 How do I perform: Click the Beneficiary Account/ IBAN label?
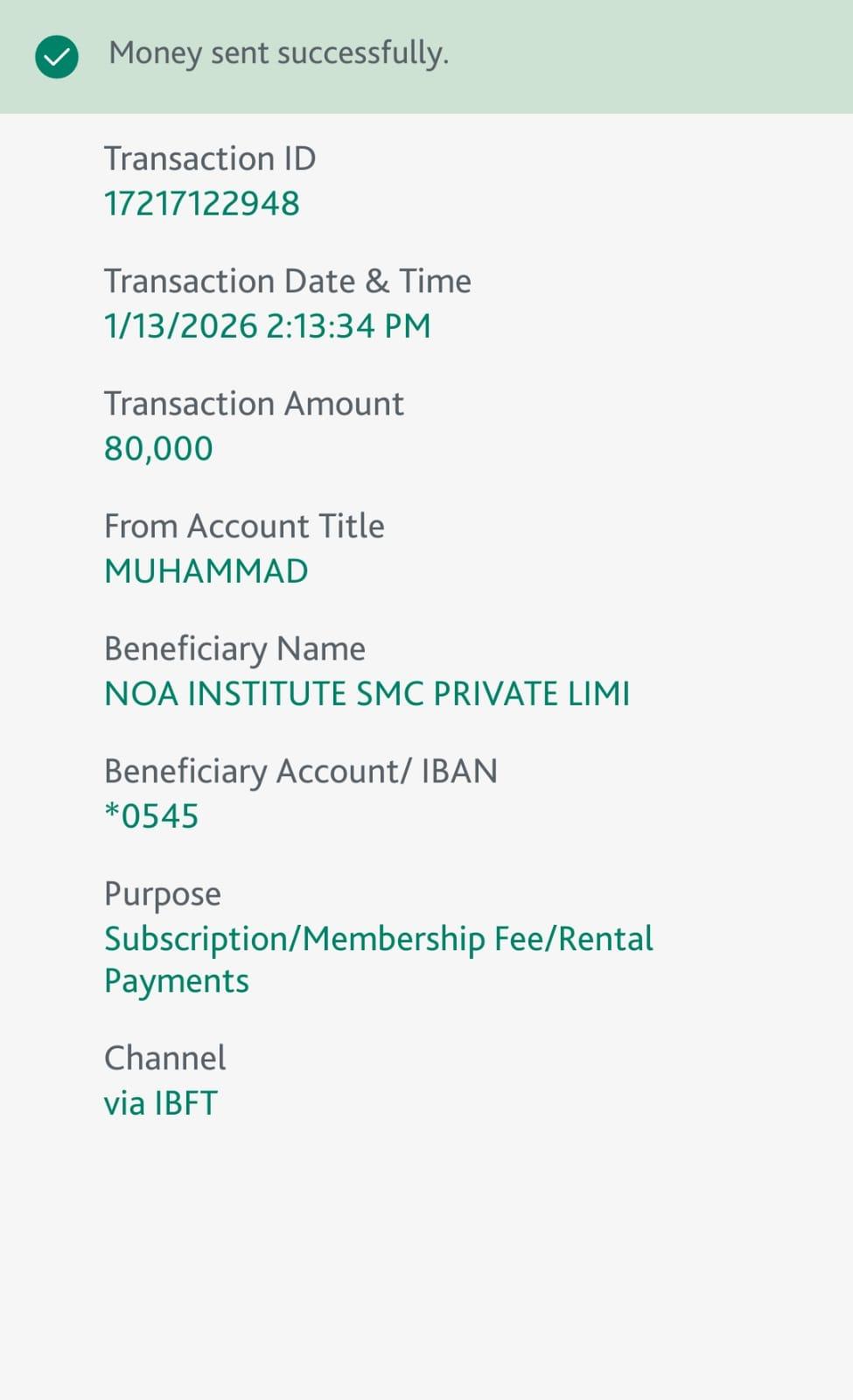(x=300, y=771)
